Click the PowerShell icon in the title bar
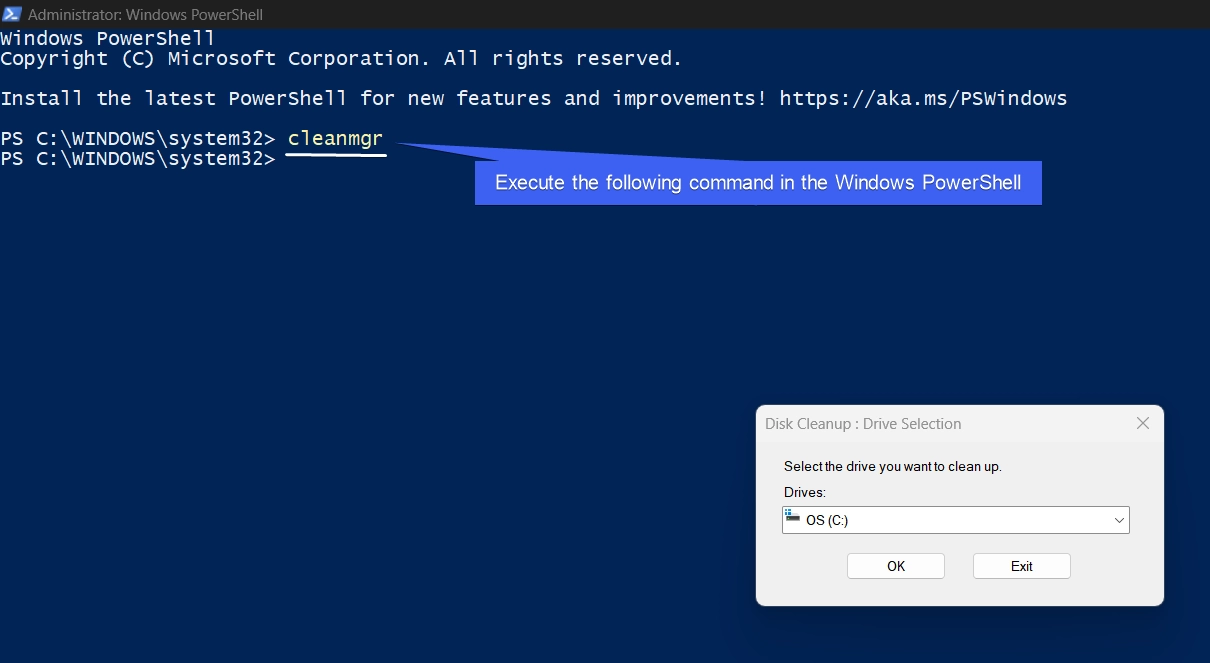1210x663 pixels. click(x=12, y=15)
